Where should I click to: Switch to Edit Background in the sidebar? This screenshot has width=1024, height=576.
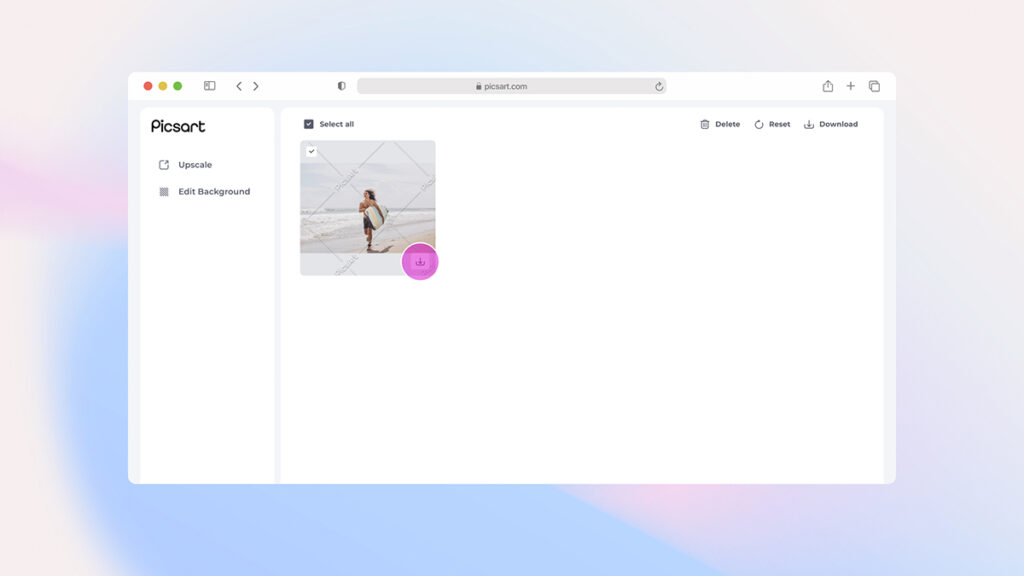click(x=213, y=191)
